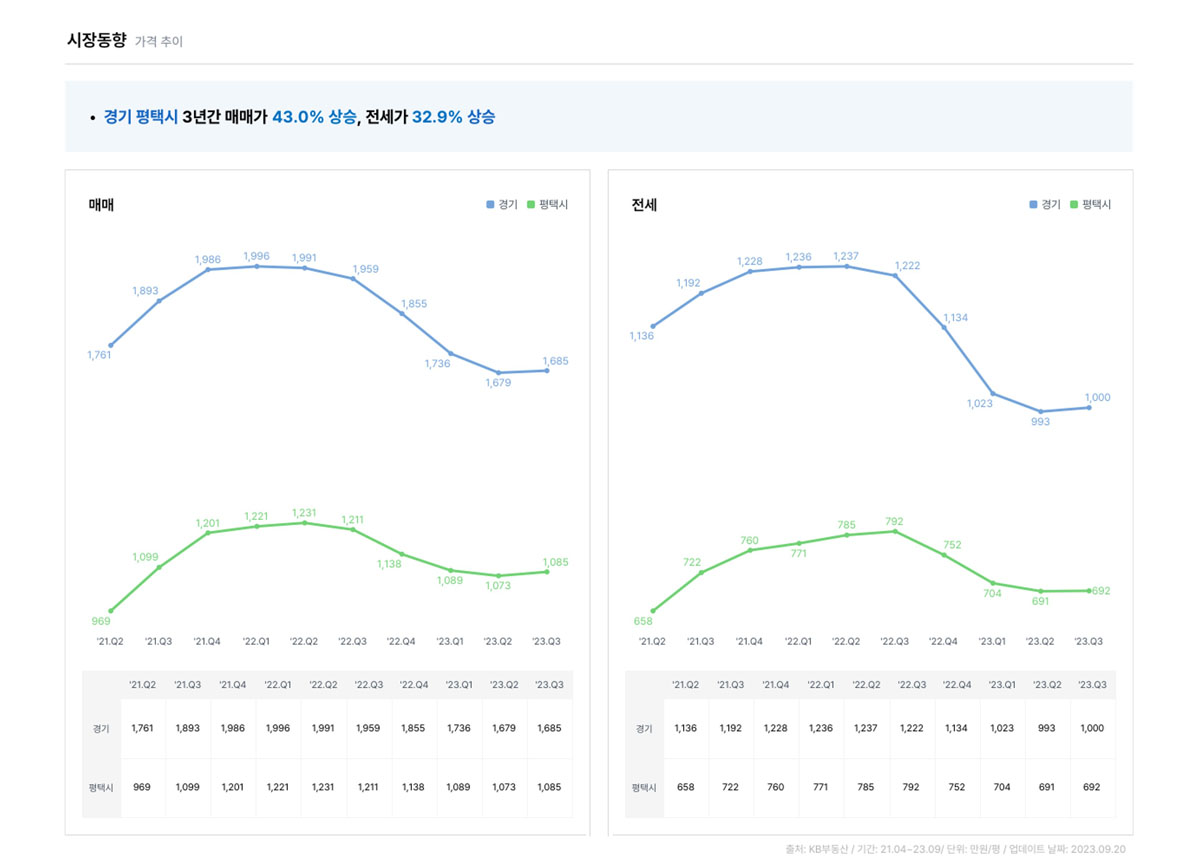Click the 1,679 label on the 매매 chart line
The height and width of the screenshot is (858, 1200).
[x=498, y=382]
